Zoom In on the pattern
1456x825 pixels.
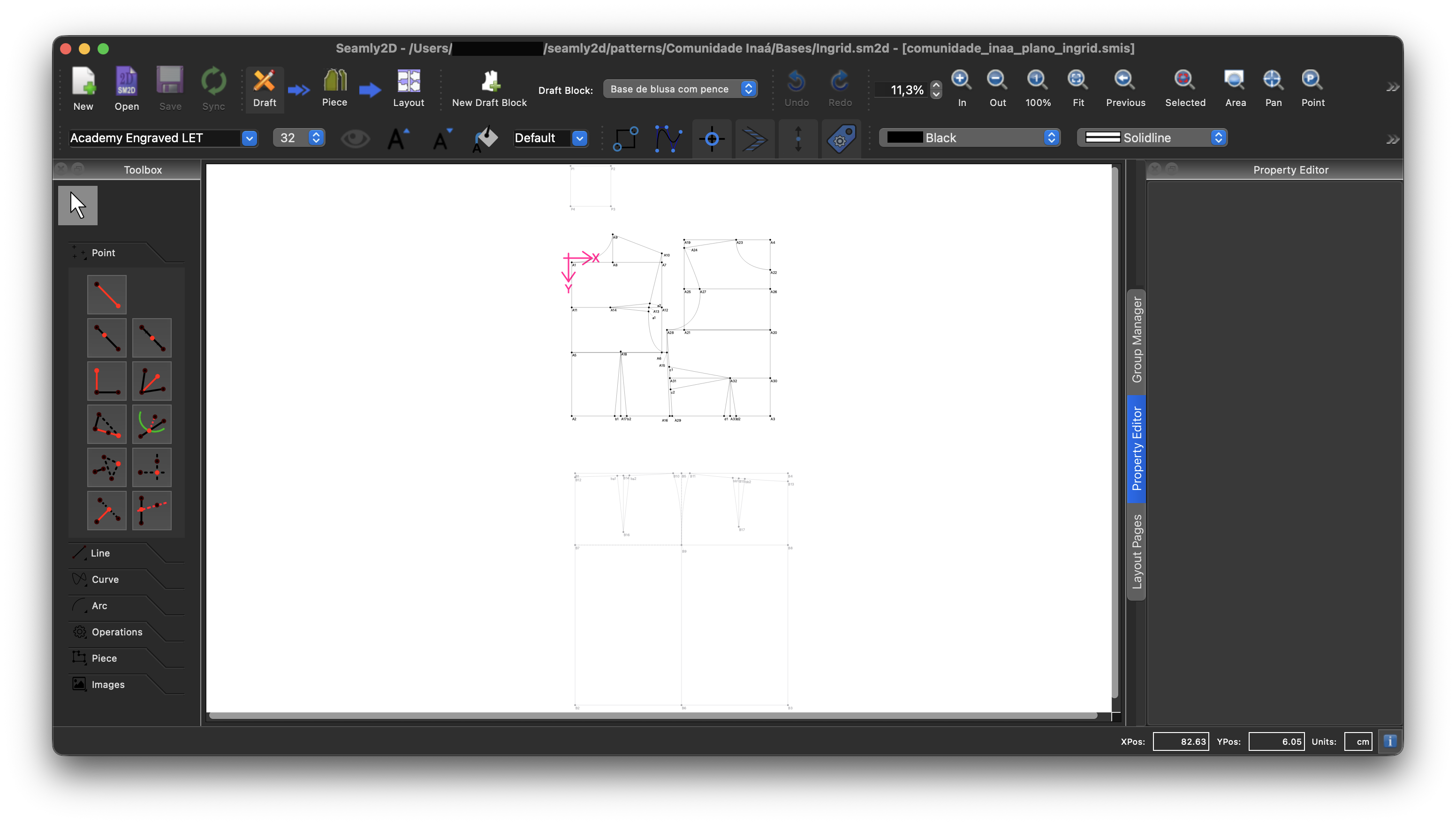click(962, 88)
